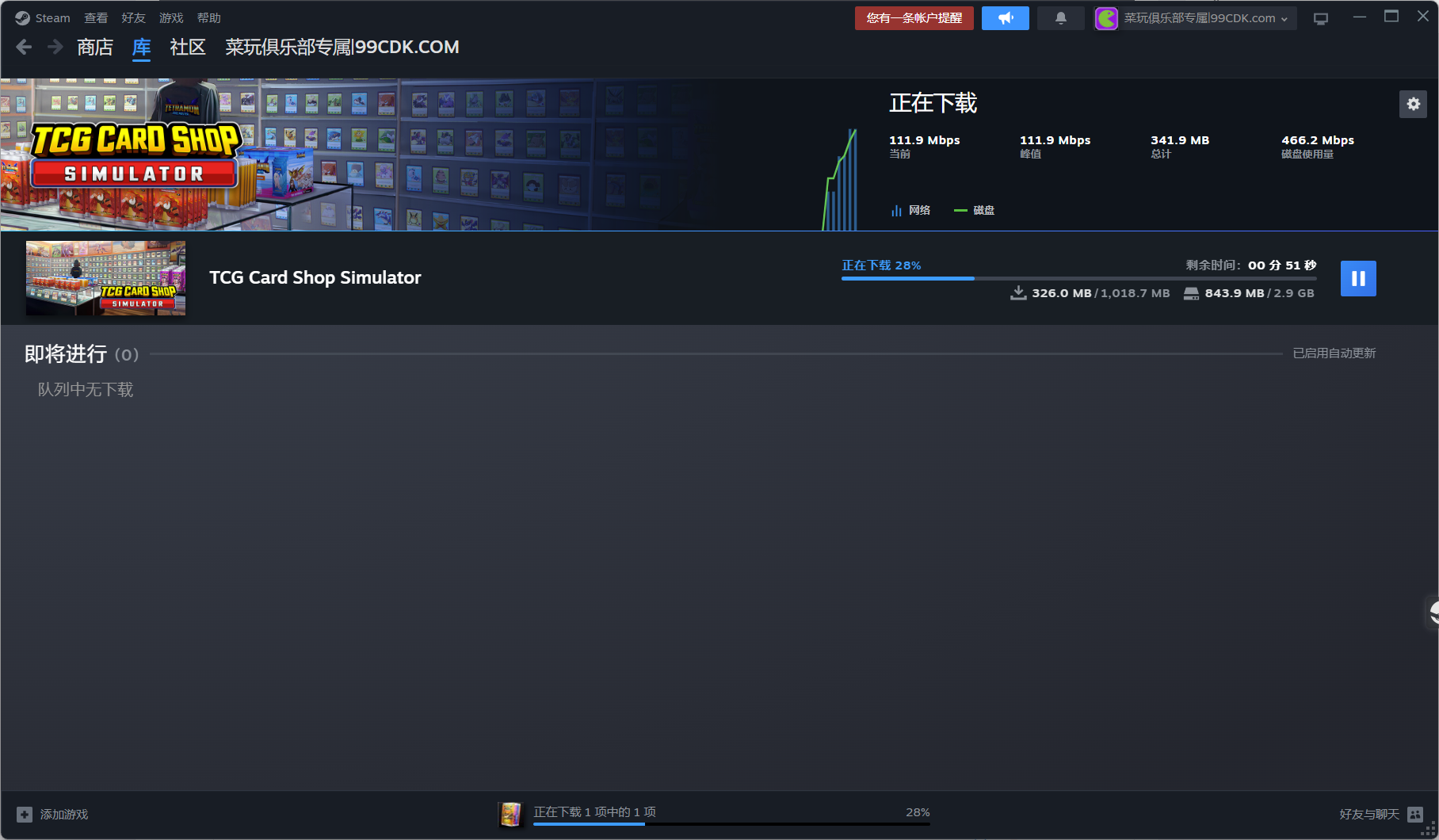Click the disk icon beside 843.9 MB

(x=1191, y=294)
